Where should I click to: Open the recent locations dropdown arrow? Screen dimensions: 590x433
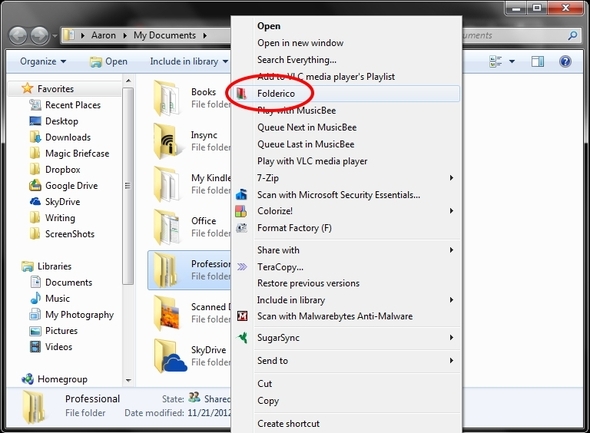(55, 36)
